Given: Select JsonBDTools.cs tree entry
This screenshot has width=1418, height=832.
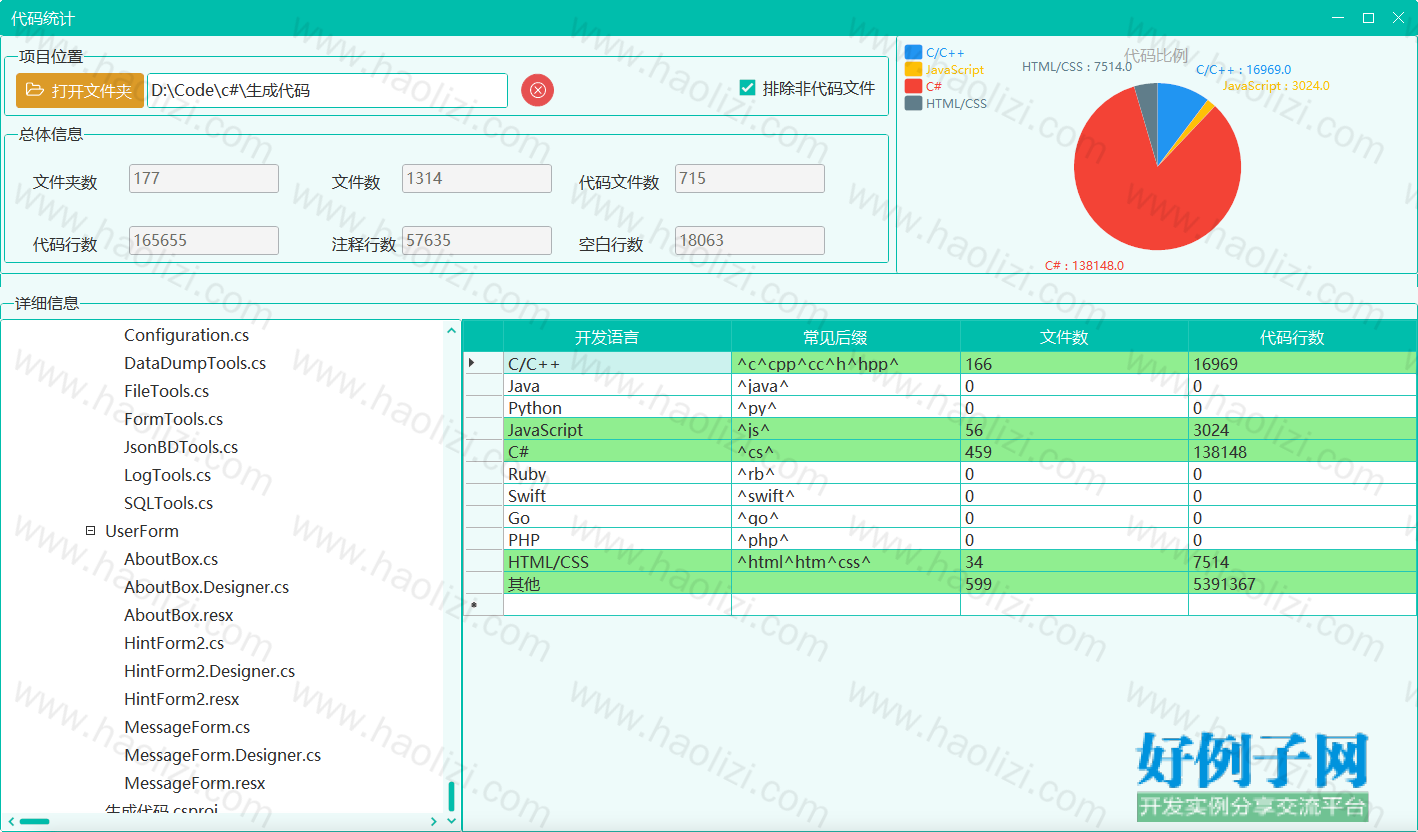Looking at the screenshot, I should pyautogui.click(x=181, y=447).
